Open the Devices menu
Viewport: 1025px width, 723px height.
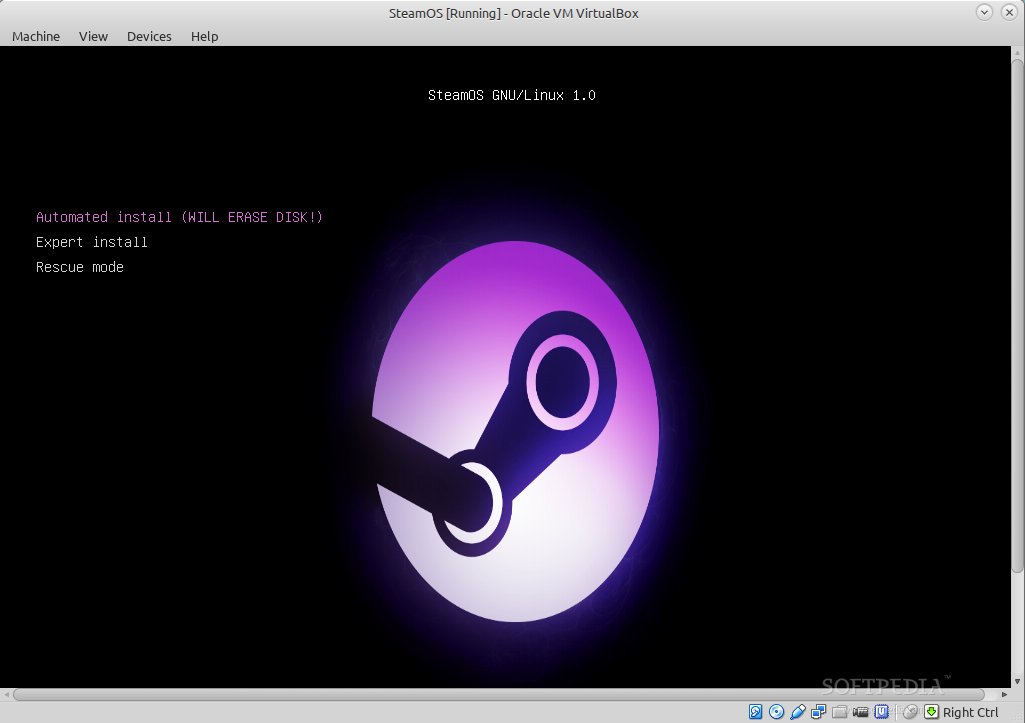(149, 36)
